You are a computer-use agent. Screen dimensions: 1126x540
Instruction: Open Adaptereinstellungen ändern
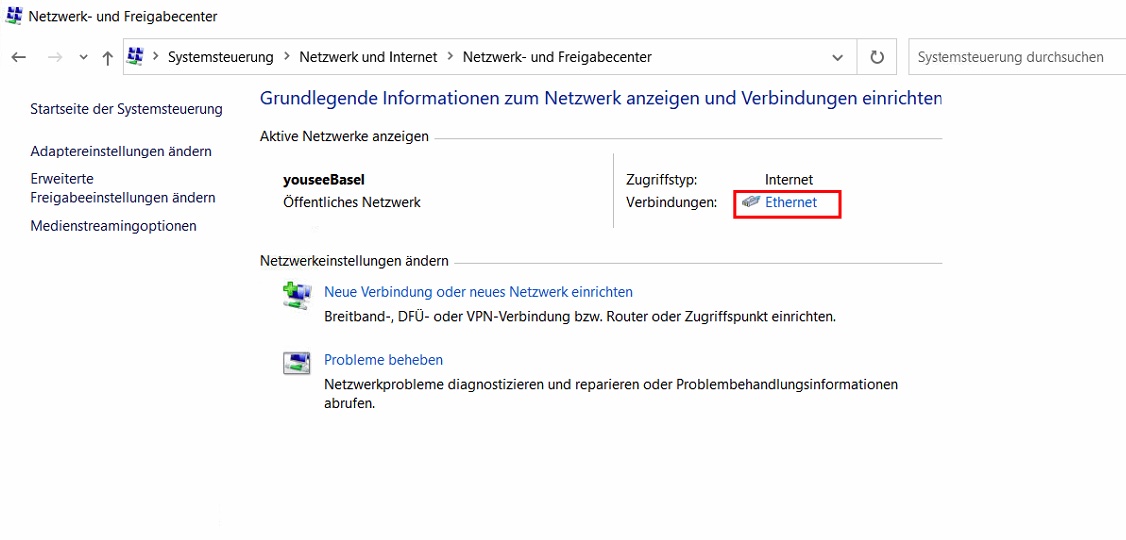121,151
